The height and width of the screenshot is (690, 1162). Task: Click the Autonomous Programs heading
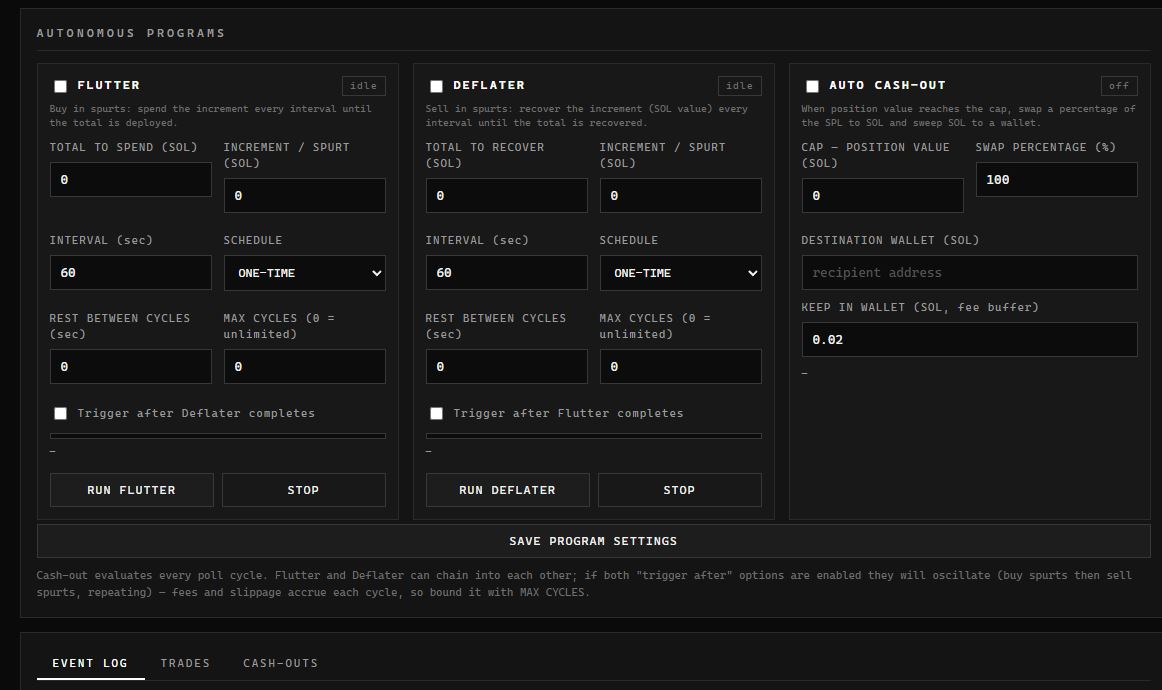[130, 33]
